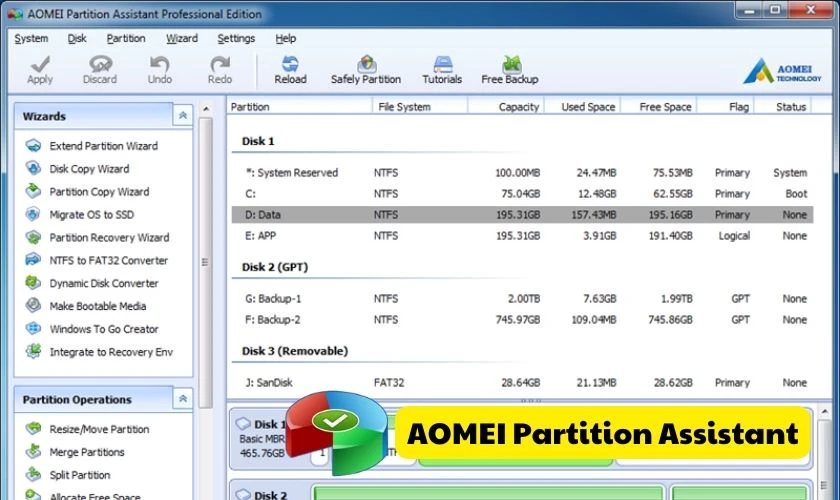
Task: Open the Tutorials toolbar icon
Action: click(x=442, y=70)
